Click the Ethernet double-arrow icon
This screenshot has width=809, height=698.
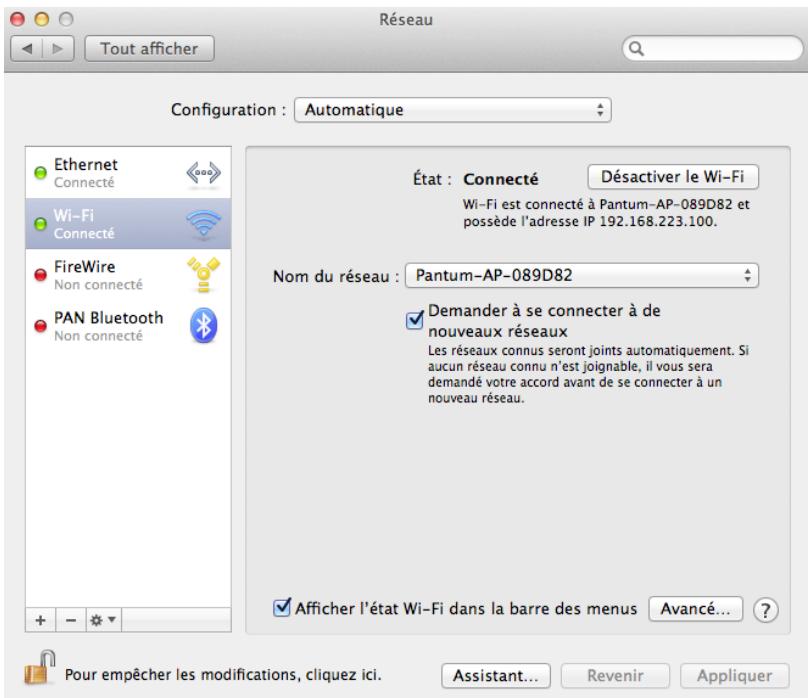(203, 172)
